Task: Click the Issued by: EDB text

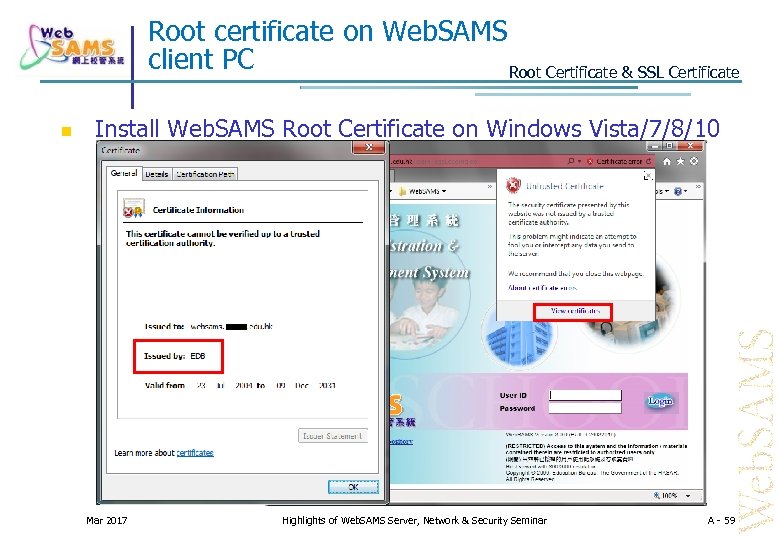Action: point(175,356)
